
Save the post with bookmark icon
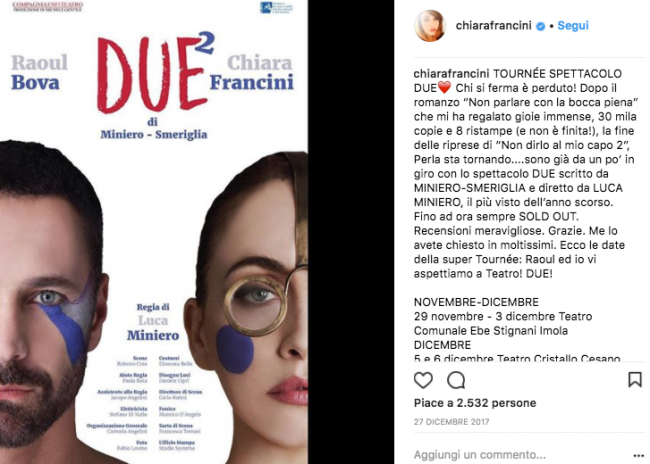click(x=635, y=379)
